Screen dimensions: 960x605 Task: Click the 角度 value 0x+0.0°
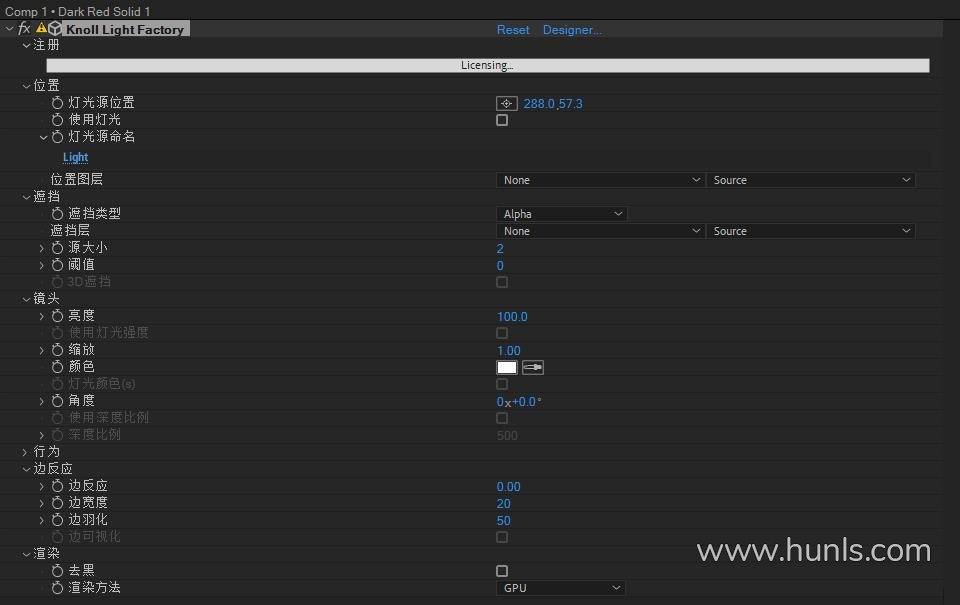519,402
